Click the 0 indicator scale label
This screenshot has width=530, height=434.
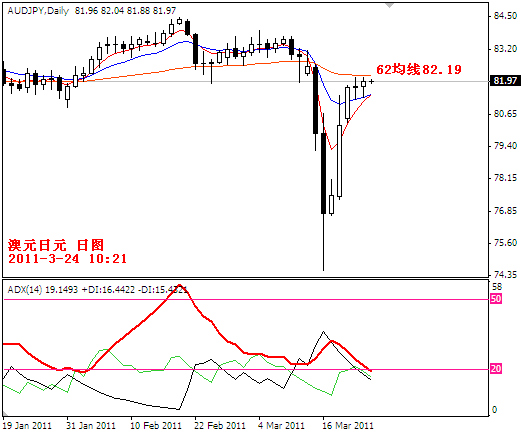(495, 410)
